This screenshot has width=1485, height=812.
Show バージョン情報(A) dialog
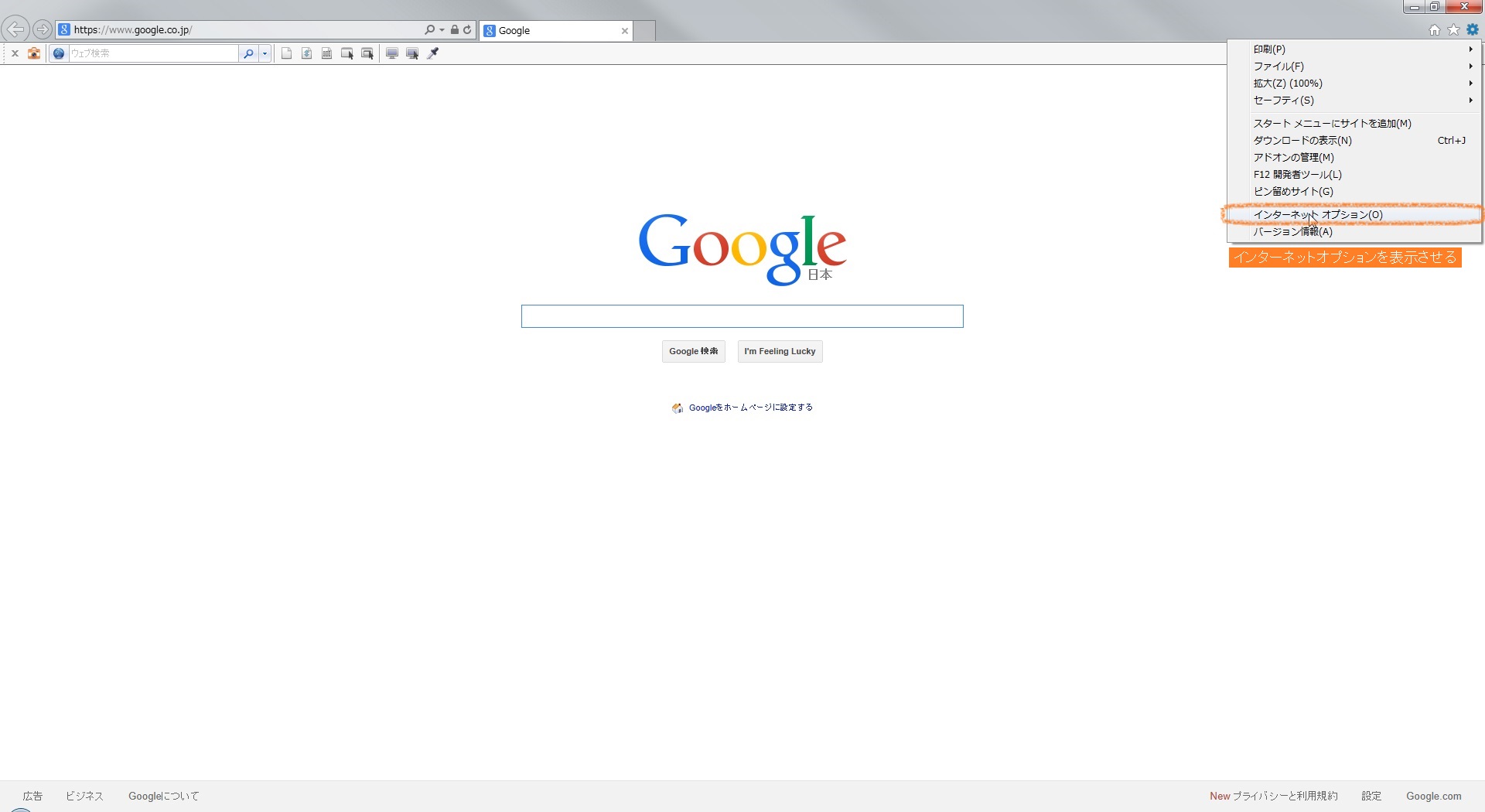[1354, 231]
